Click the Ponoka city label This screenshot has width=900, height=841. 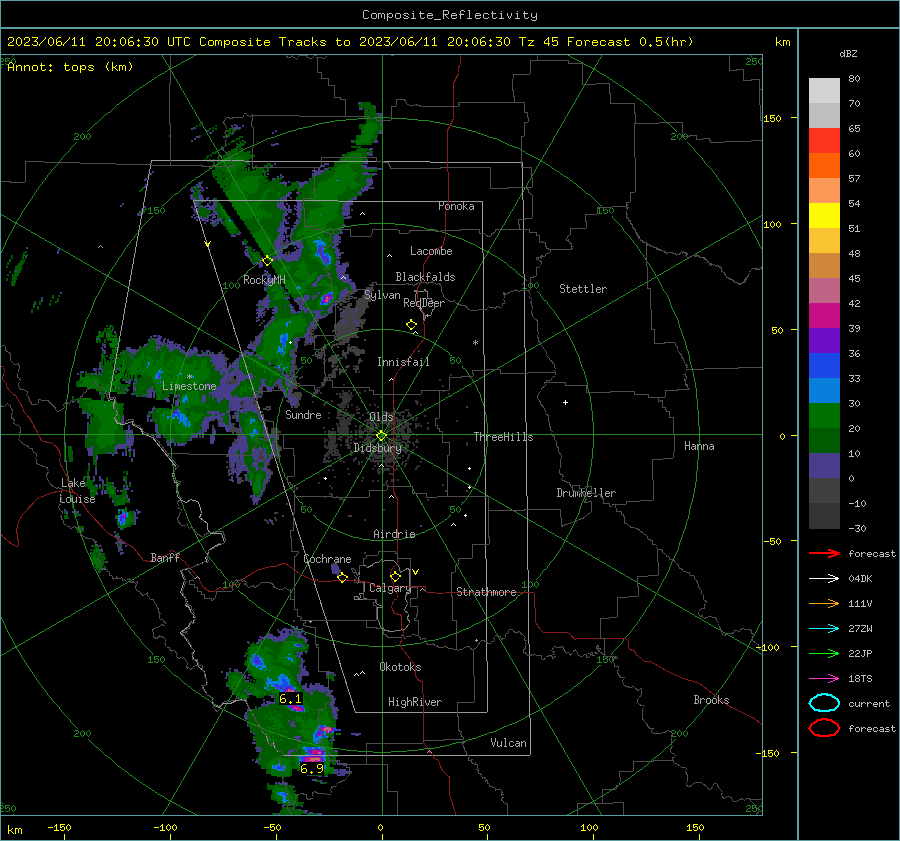pyautogui.click(x=456, y=206)
